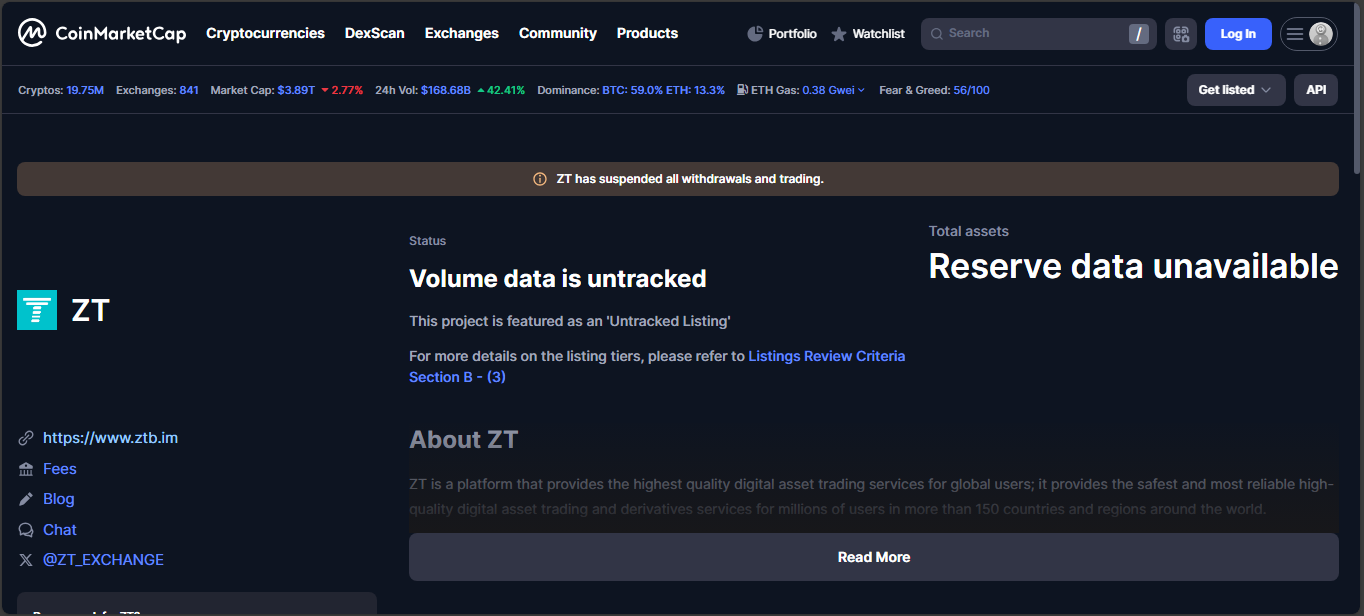Open the Portfolio pie chart icon
The image size is (1364, 616).
(x=755, y=34)
